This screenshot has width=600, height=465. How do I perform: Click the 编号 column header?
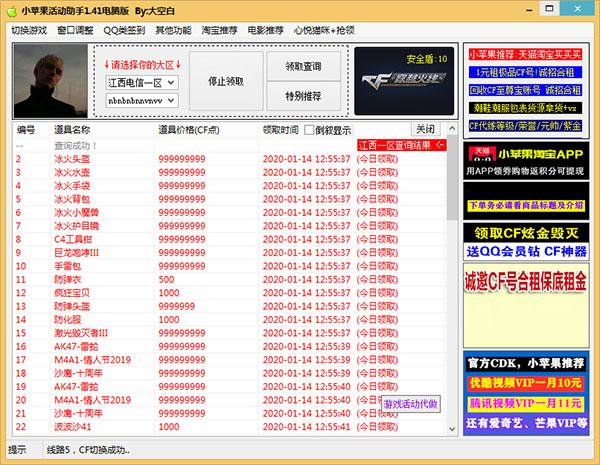(x=26, y=130)
